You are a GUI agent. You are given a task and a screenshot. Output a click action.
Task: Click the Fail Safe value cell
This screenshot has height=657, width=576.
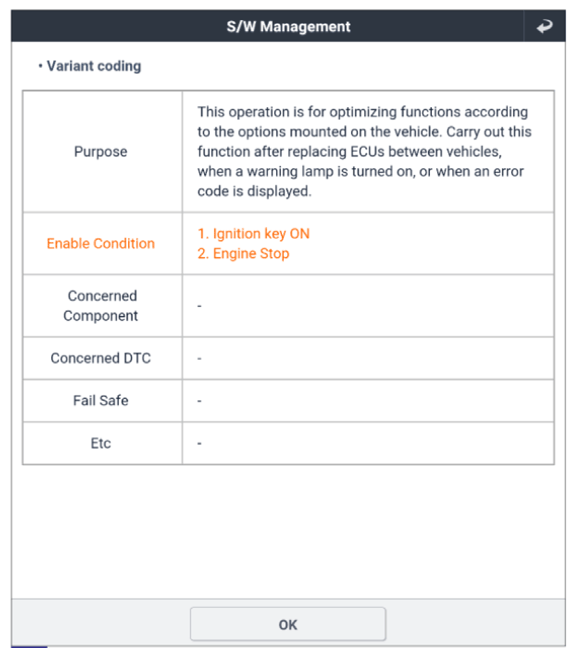pyautogui.click(x=368, y=401)
